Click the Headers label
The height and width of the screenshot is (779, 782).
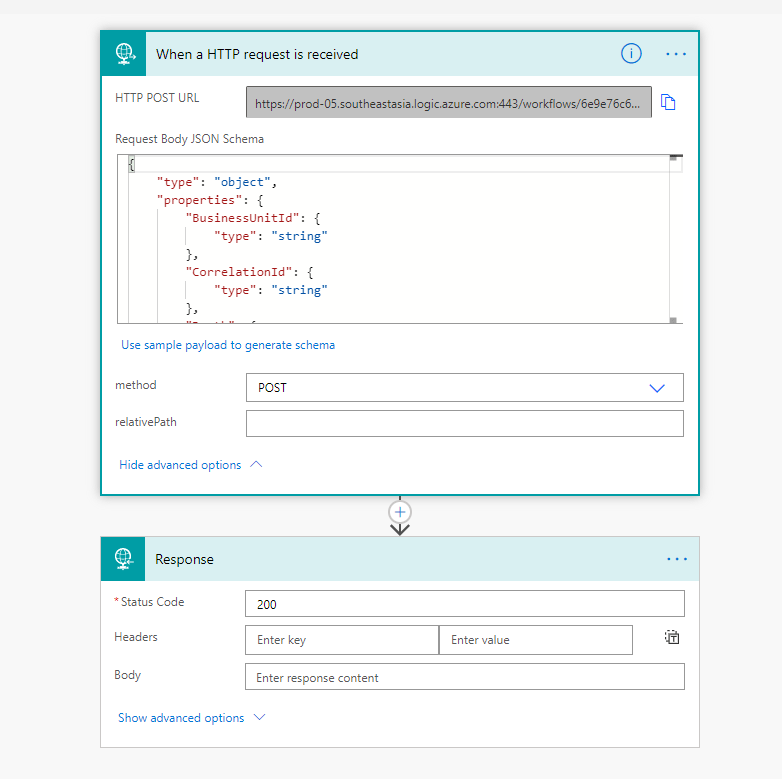[136, 637]
